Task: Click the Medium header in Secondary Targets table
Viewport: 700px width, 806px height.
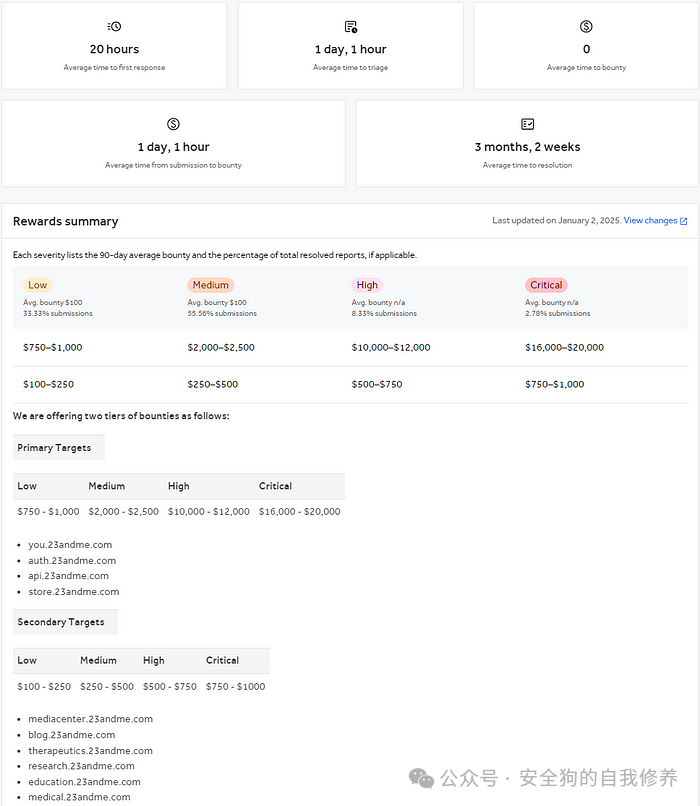Action: [x=98, y=661]
